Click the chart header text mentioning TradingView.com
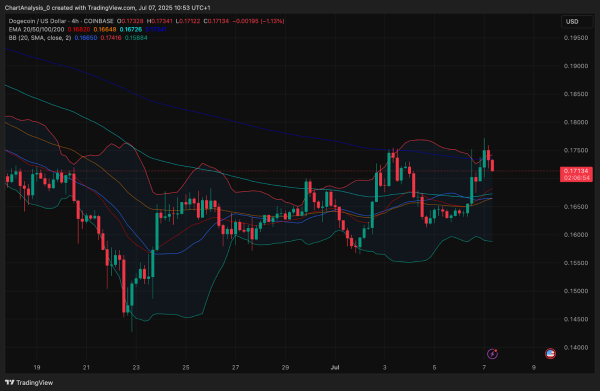The height and width of the screenshot is (391, 600). pyautogui.click(x=108, y=8)
